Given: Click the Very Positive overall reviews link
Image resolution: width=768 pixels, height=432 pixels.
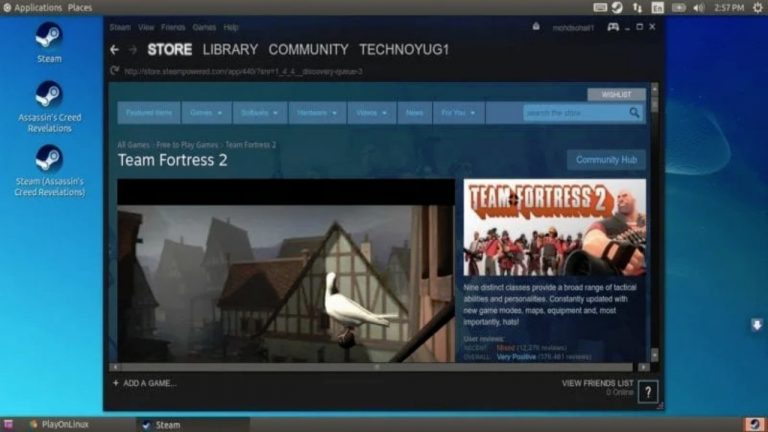Looking at the screenshot, I should (x=516, y=357).
